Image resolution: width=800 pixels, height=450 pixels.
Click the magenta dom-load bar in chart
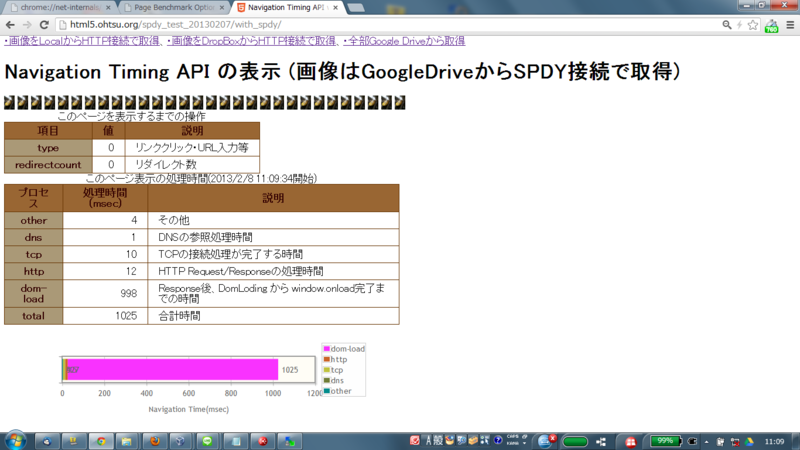click(x=172, y=369)
